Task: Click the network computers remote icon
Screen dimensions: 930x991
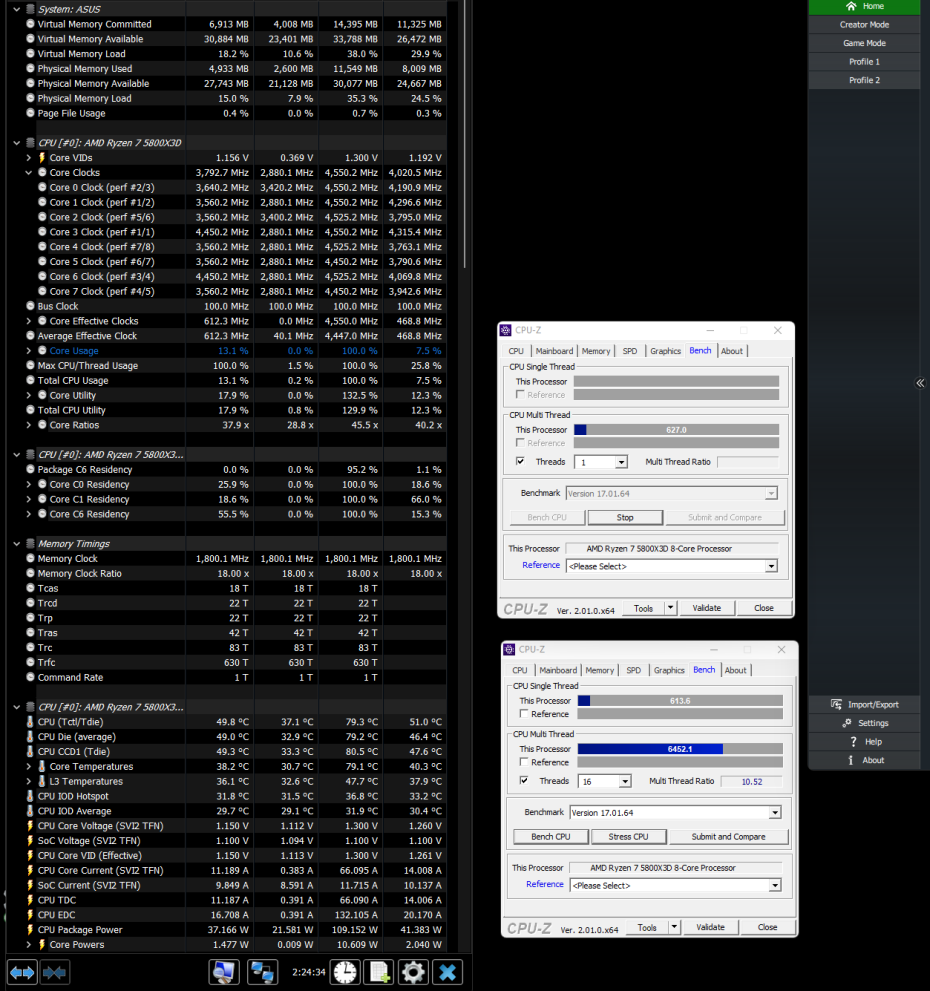Action: click(263, 971)
